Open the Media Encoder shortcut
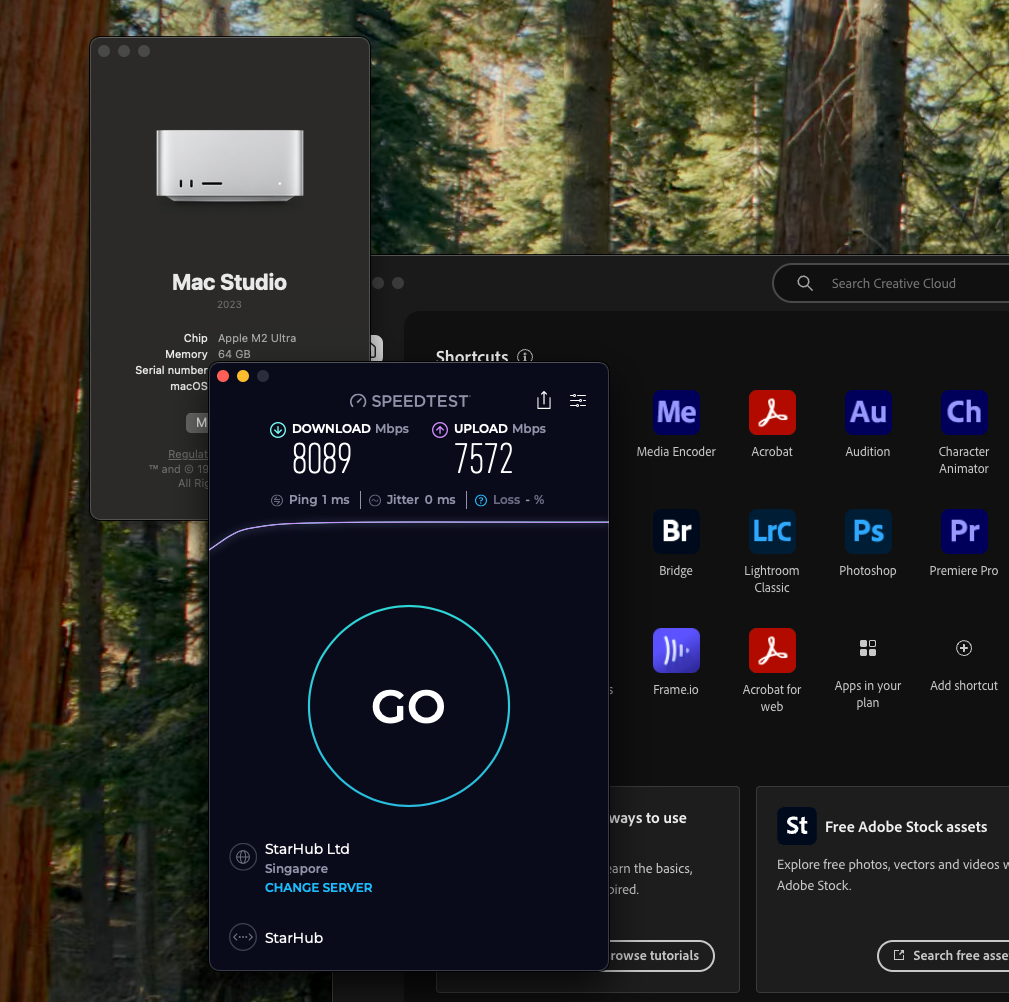 tap(676, 413)
